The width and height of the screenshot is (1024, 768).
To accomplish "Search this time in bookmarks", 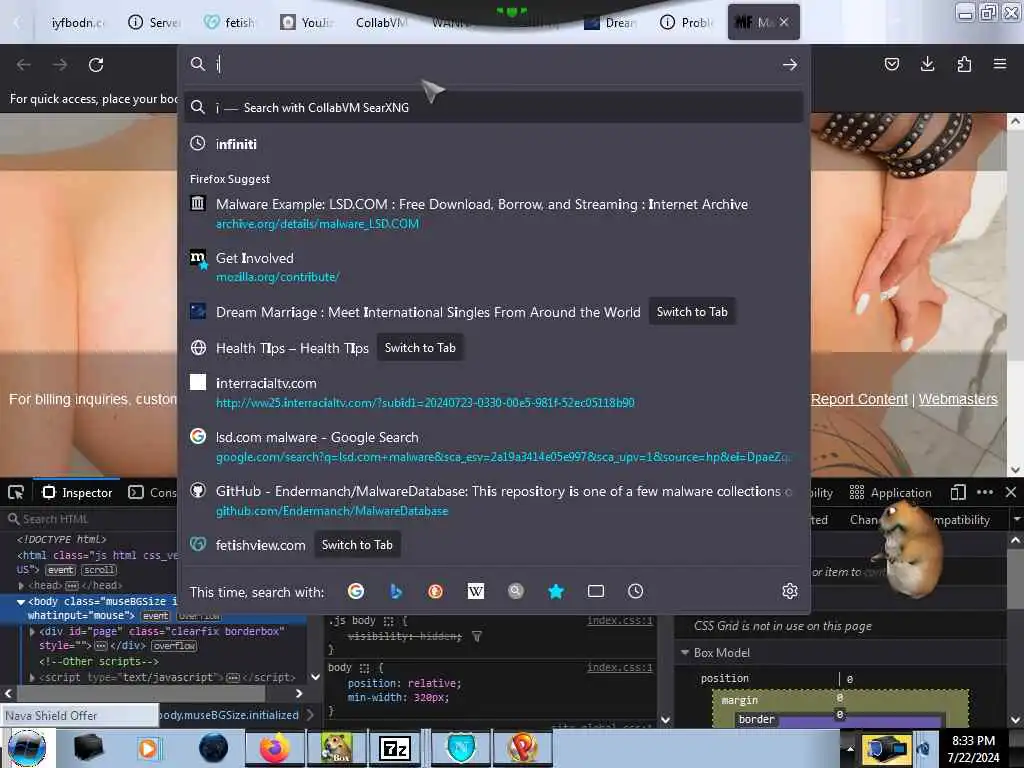I will 556,592.
